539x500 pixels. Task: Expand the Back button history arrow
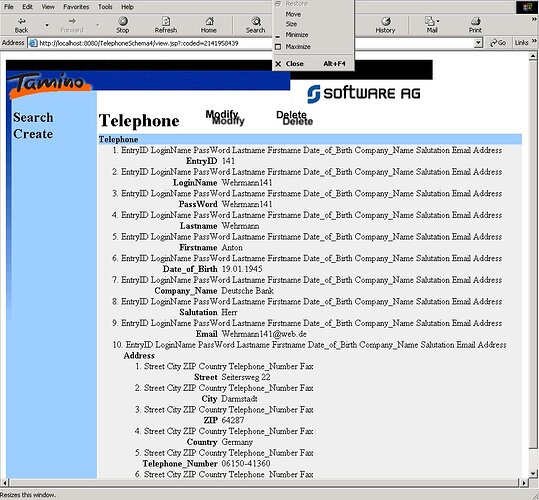pos(47,25)
